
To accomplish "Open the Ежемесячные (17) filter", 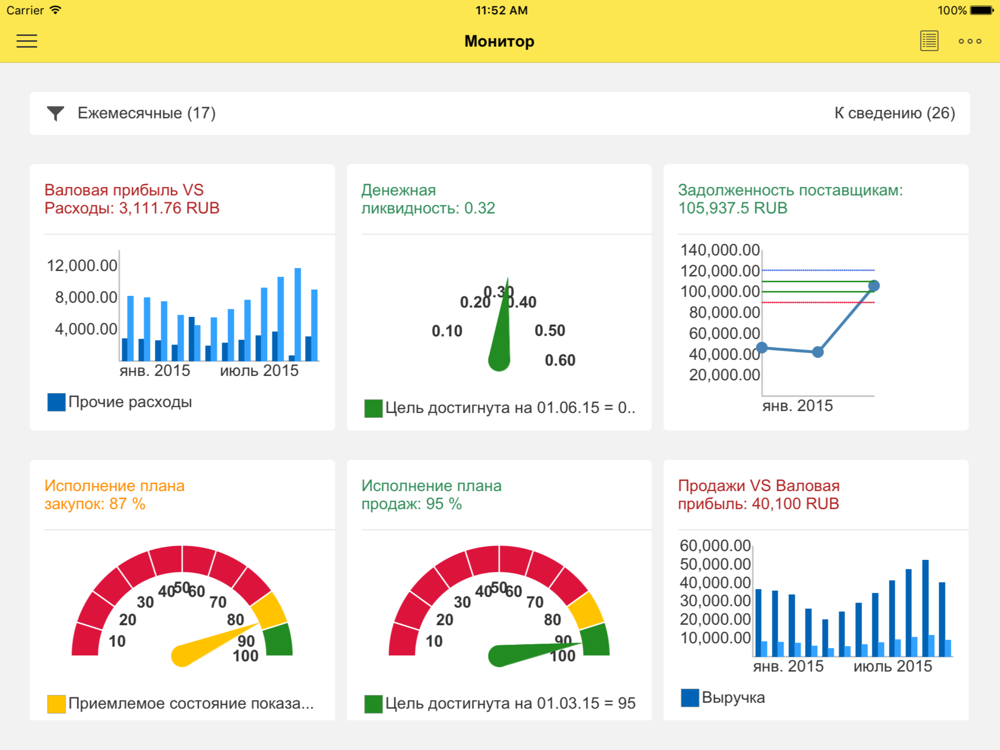I will (146, 113).
